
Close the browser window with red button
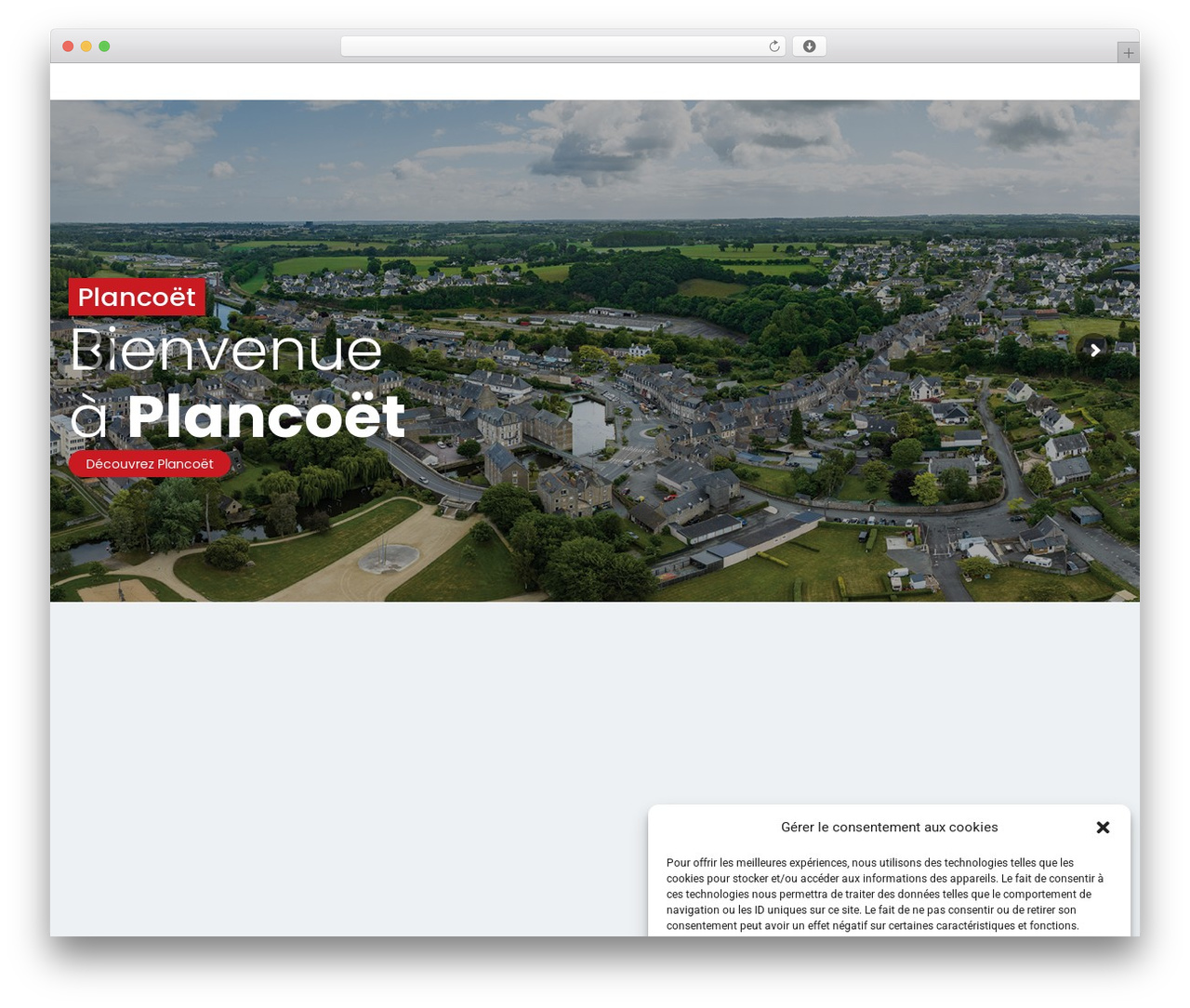point(68,46)
